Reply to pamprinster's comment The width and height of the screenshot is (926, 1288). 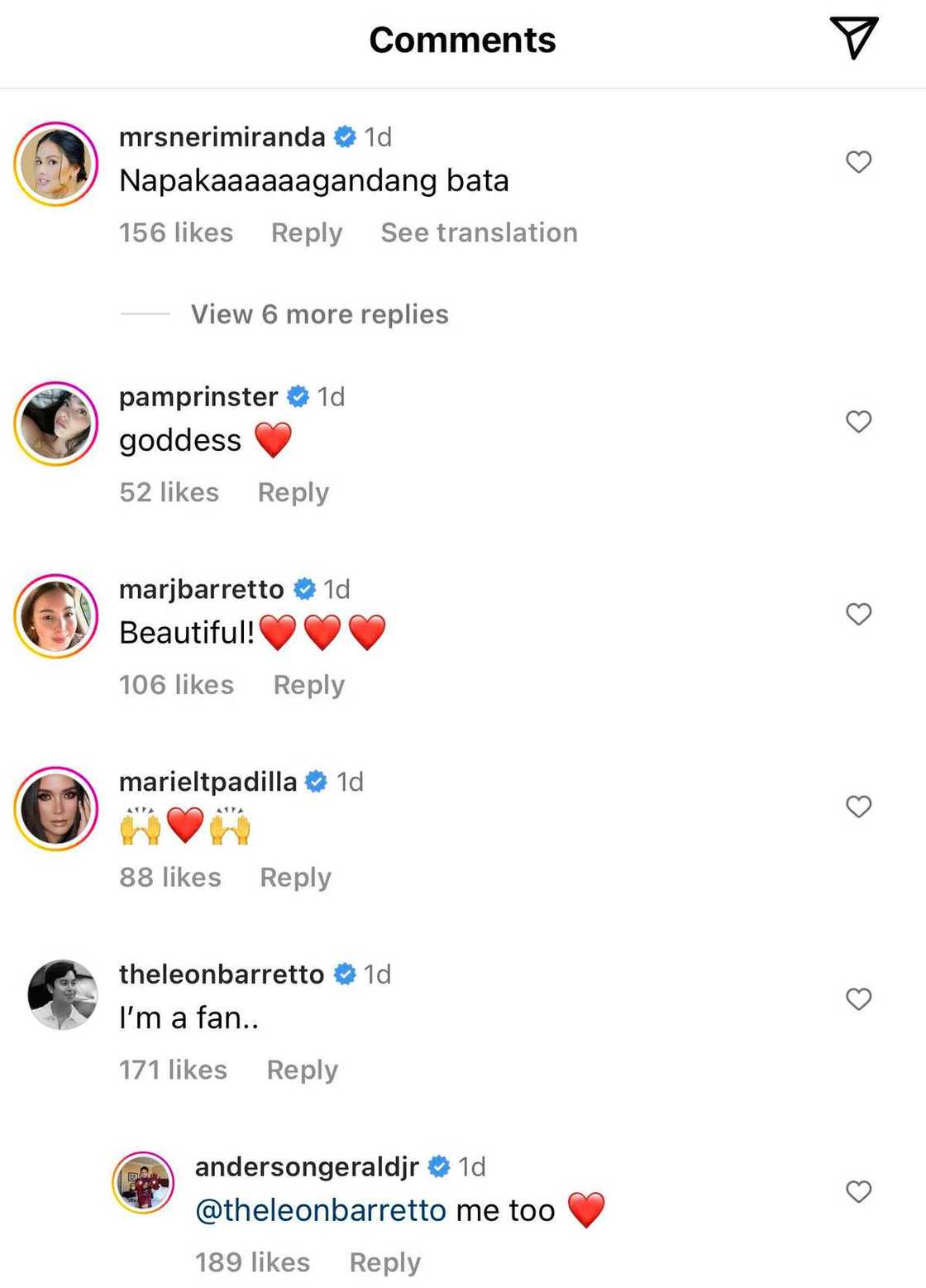click(294, 493)
